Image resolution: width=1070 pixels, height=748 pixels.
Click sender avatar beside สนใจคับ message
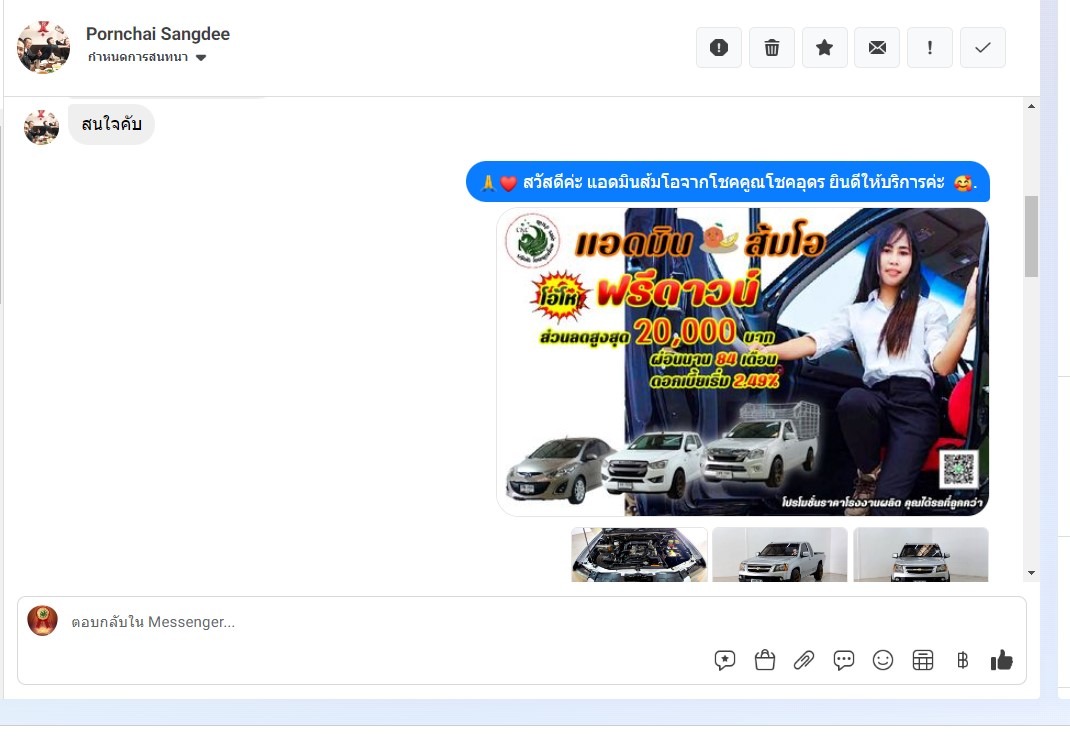tap(42, 126)
